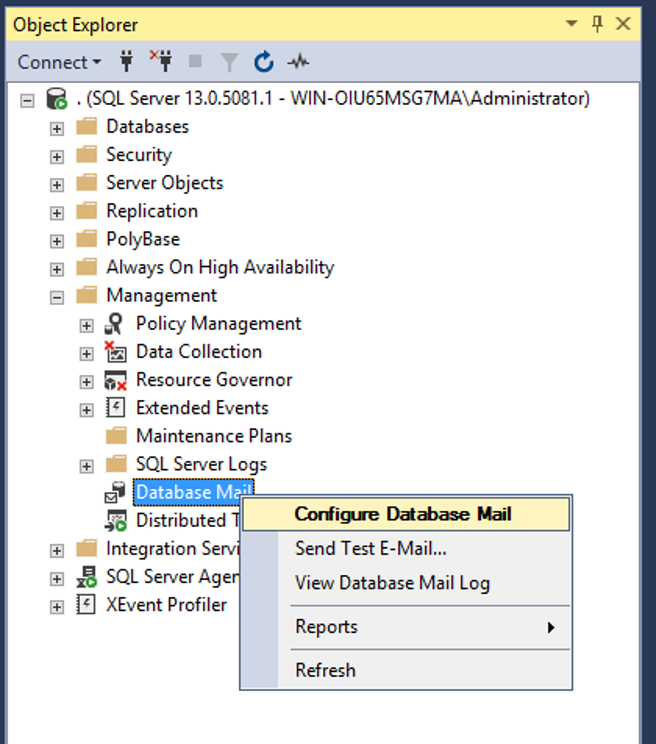Close the Object Explorer panel
The height and width of the screenshot is (744, 656).
coord(623,23)
